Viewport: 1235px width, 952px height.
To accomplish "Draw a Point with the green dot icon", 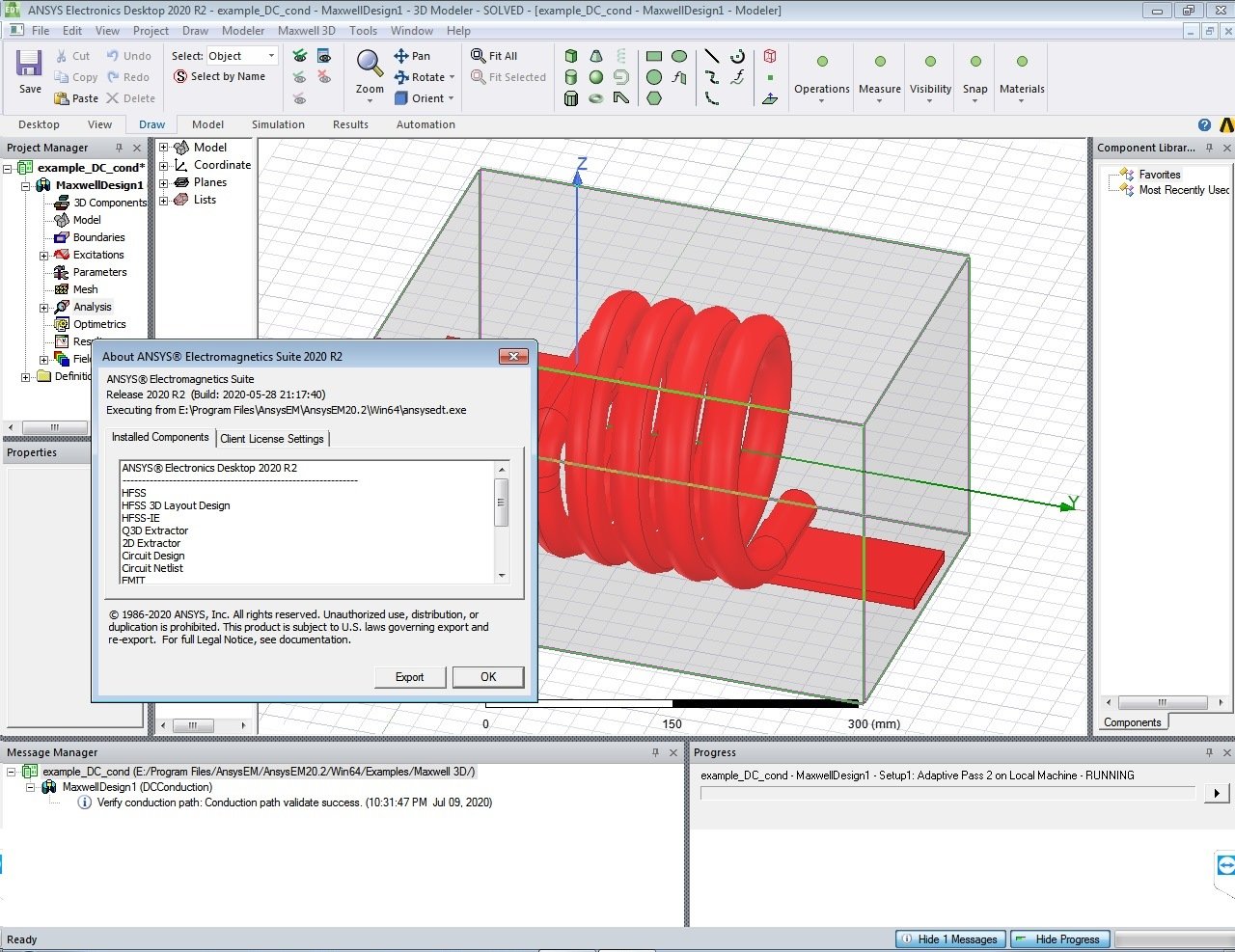I will 770,77.
